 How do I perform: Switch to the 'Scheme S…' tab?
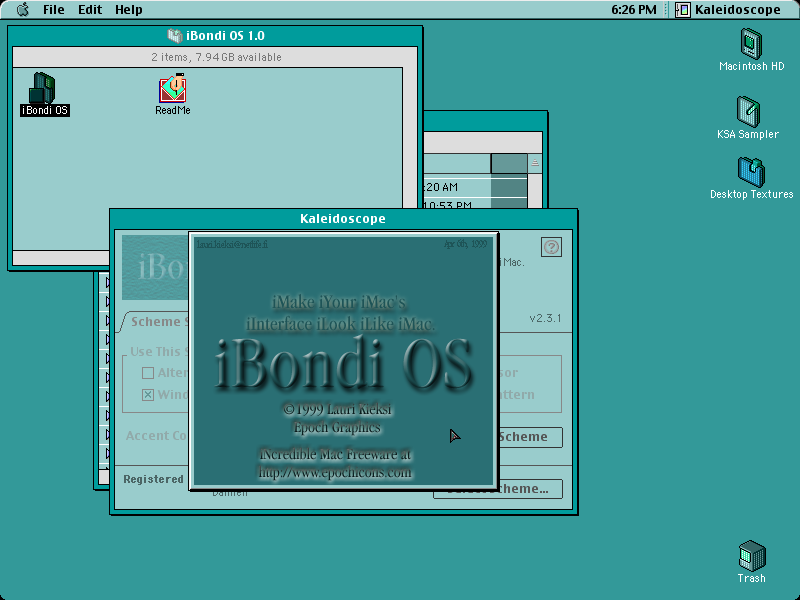(156, 322)
